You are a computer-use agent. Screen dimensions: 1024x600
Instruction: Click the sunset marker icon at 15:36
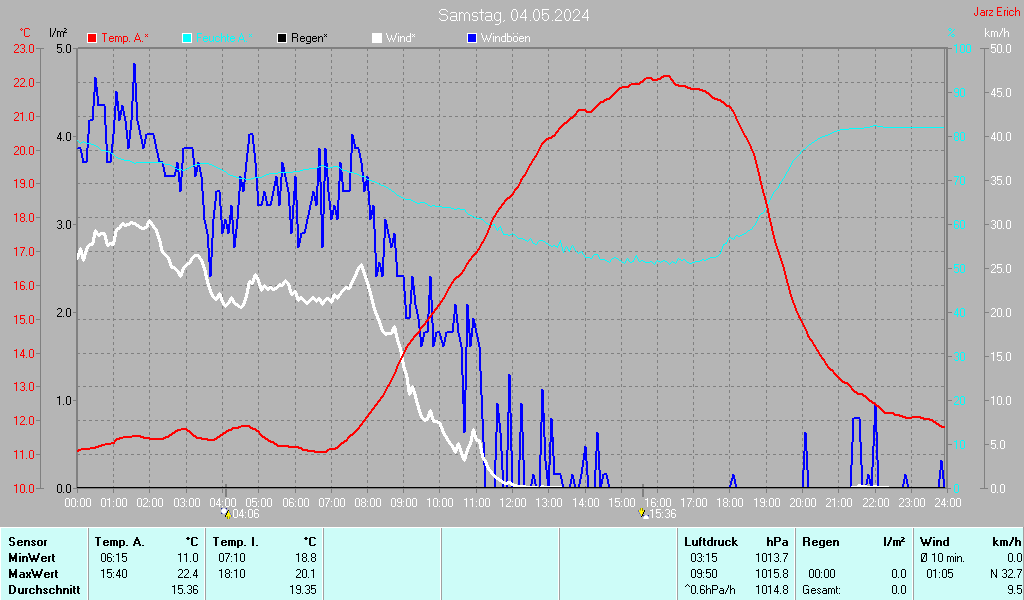[x=642, y=514]
